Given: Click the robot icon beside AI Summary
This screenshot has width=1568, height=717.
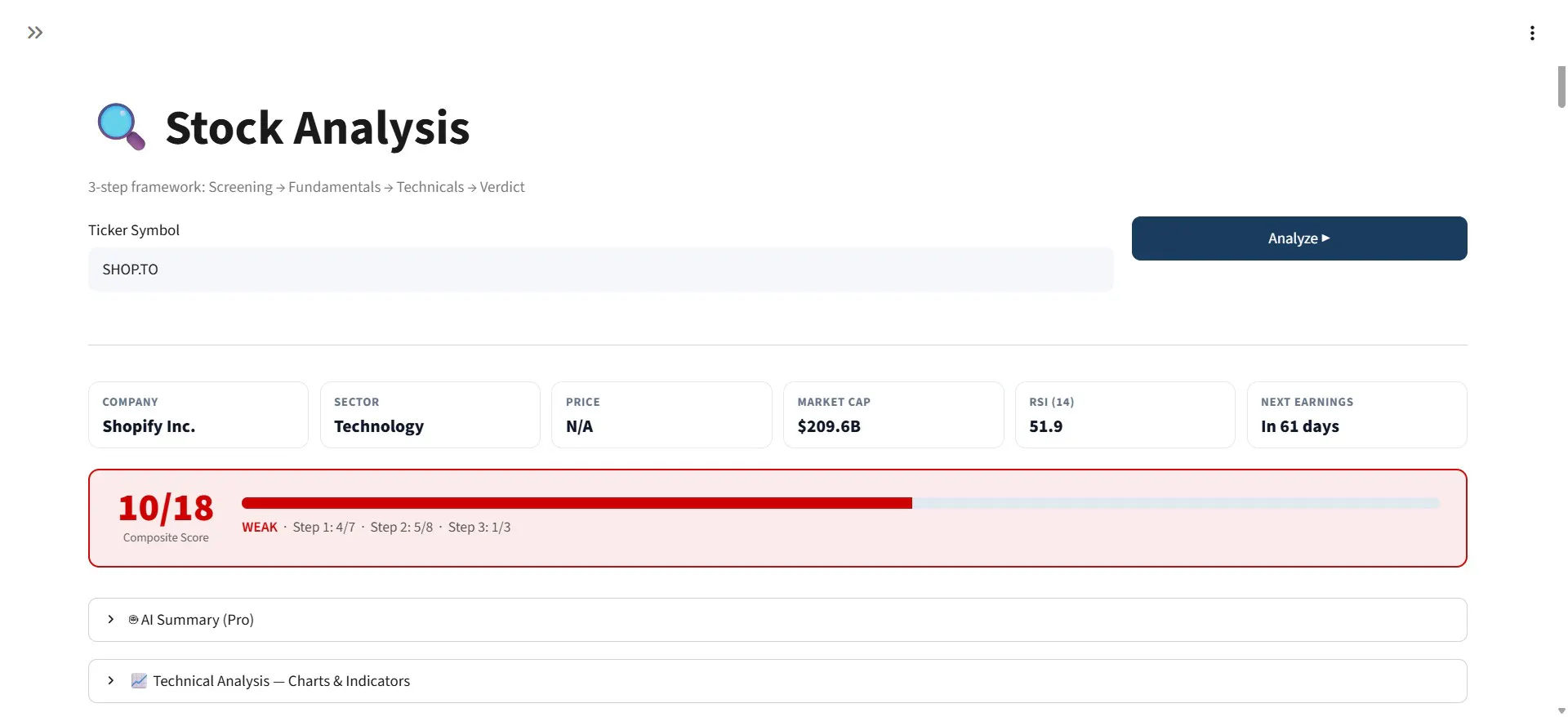Looking at the screenshot, I should 133,620.
